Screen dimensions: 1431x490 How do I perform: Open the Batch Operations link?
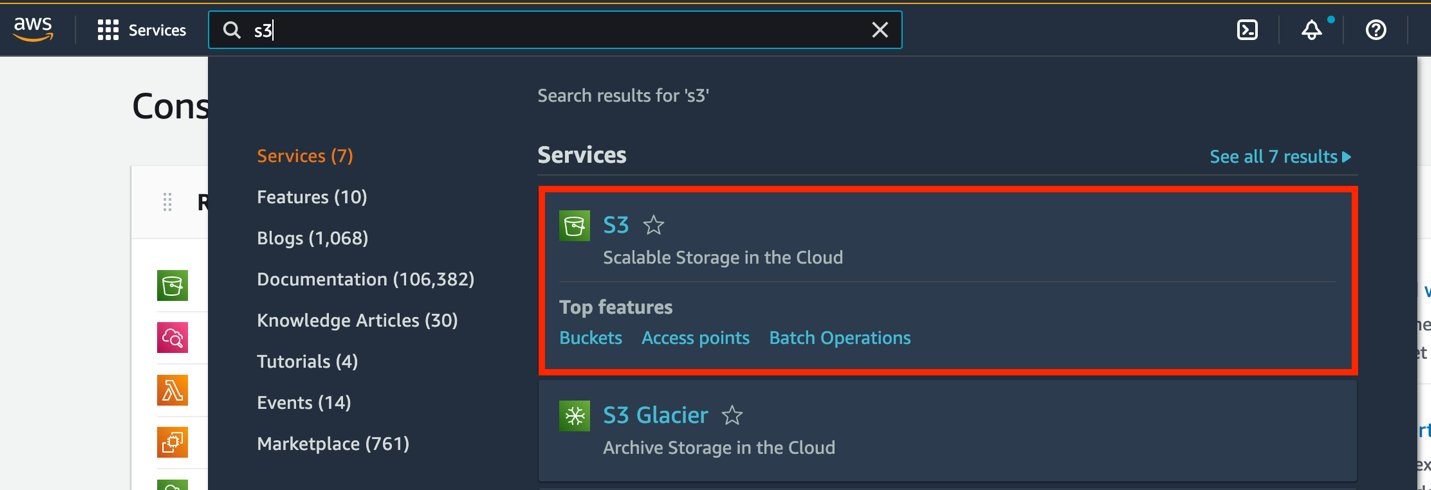[x=839, y=338]
